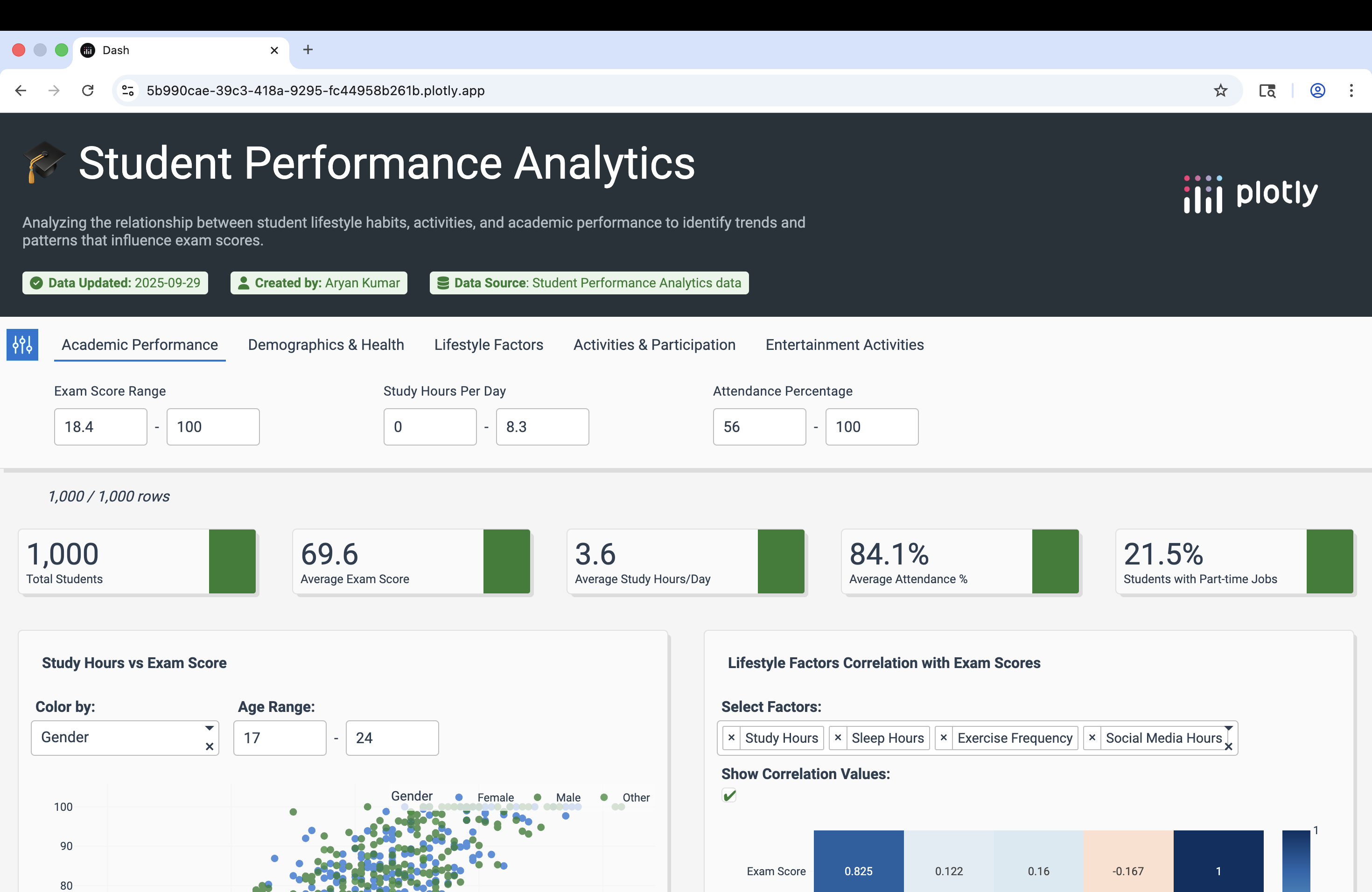Viewport: 1372px width, 892px height.
Task: Uncheck the Show Correlation Values checkbox
Action: click(729, 796)
